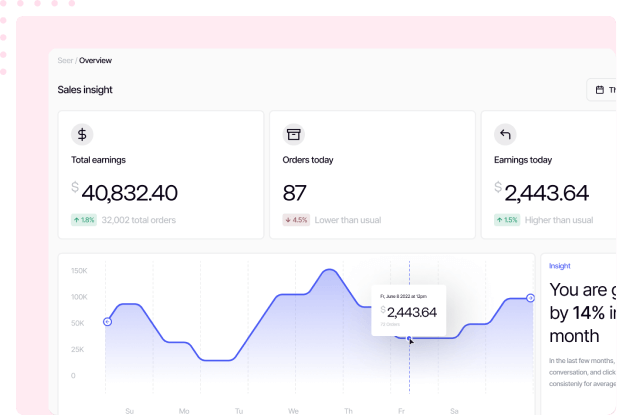
Task: Click the Seer breadcrumb link
Action: (65, 60)
